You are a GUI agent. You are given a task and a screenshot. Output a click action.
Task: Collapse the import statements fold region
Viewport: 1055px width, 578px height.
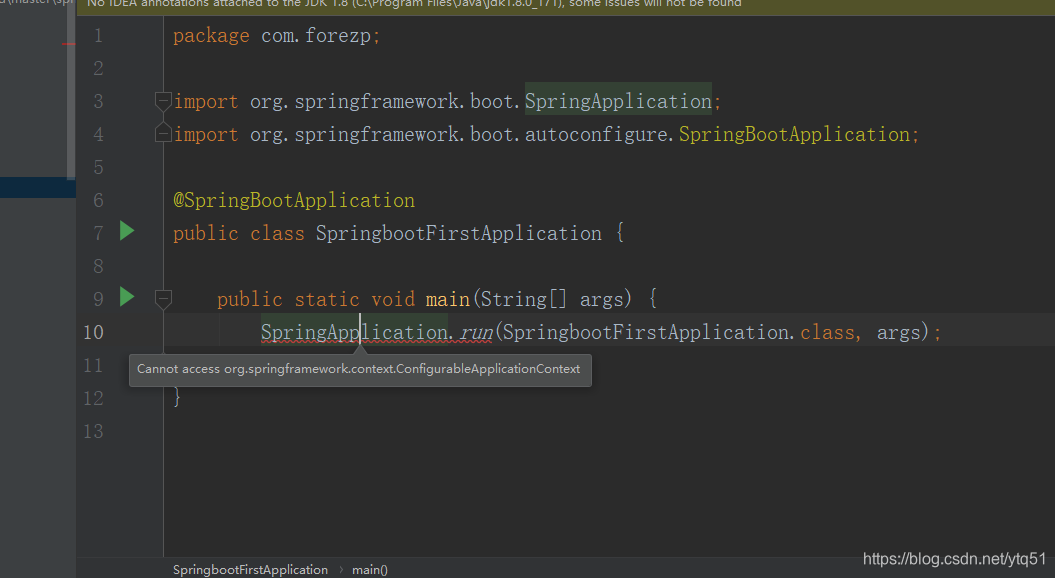coord(162,100)
